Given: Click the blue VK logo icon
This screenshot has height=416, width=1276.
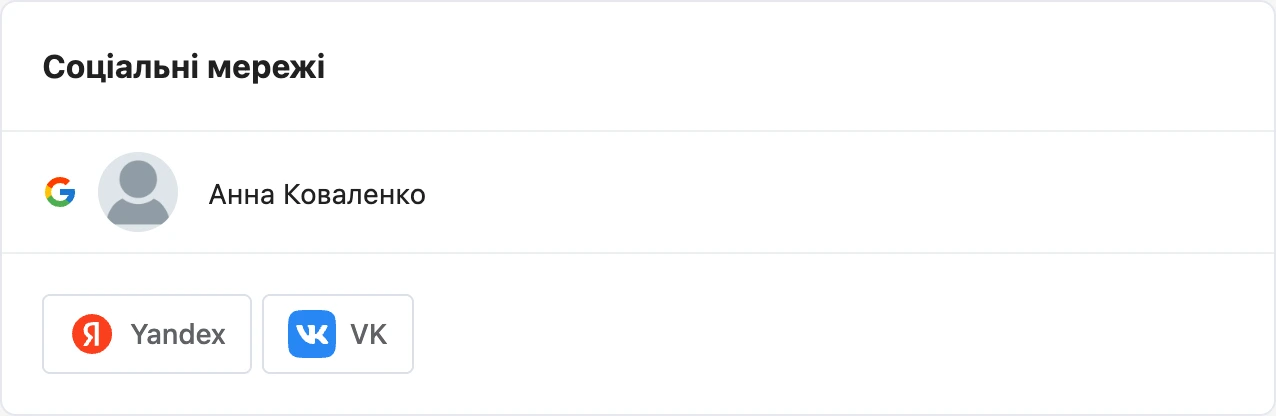Looking at the screenshot, I should pos(308,334).
